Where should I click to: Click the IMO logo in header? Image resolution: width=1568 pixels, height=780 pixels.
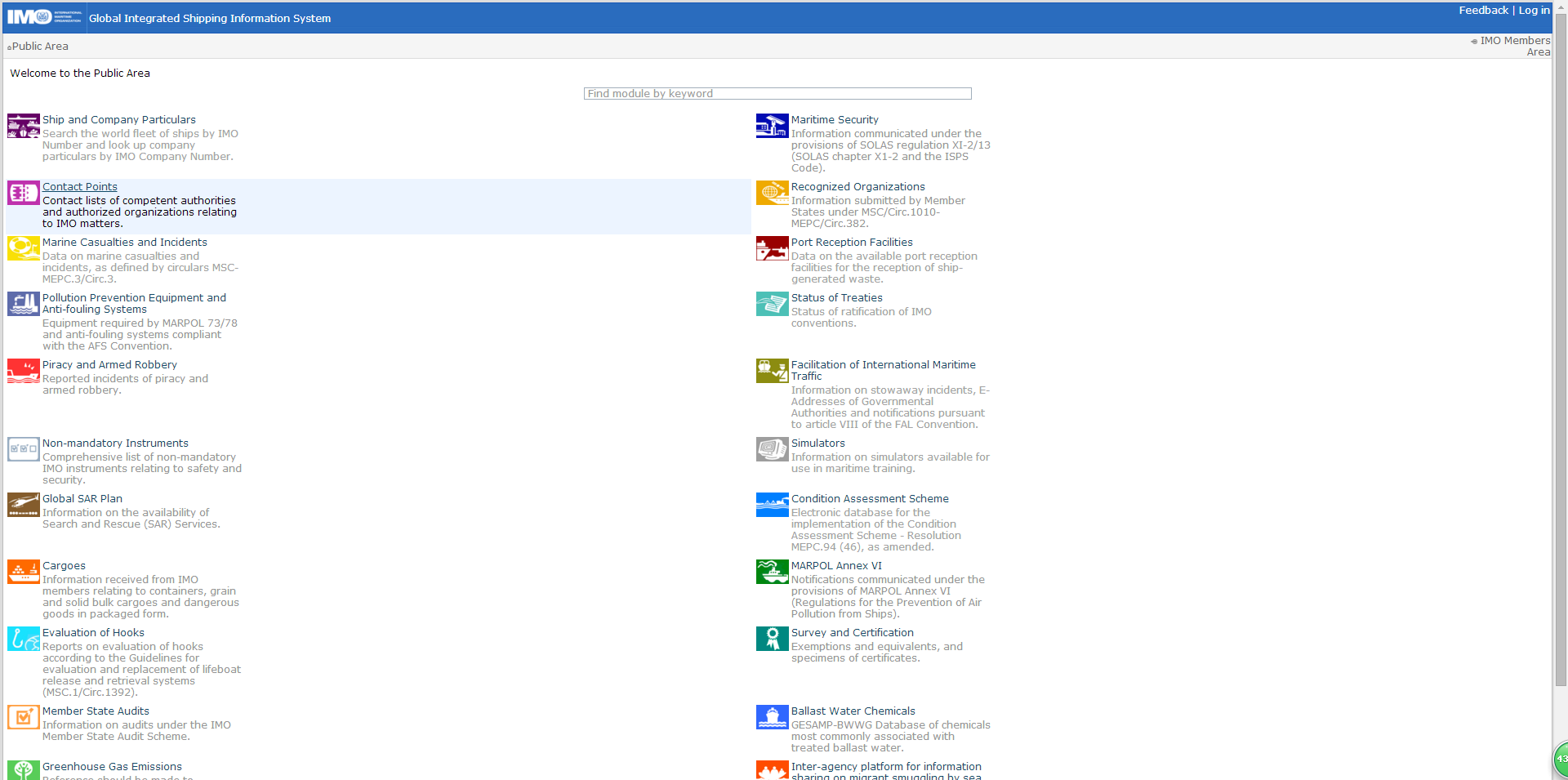[x=45, y=17]
